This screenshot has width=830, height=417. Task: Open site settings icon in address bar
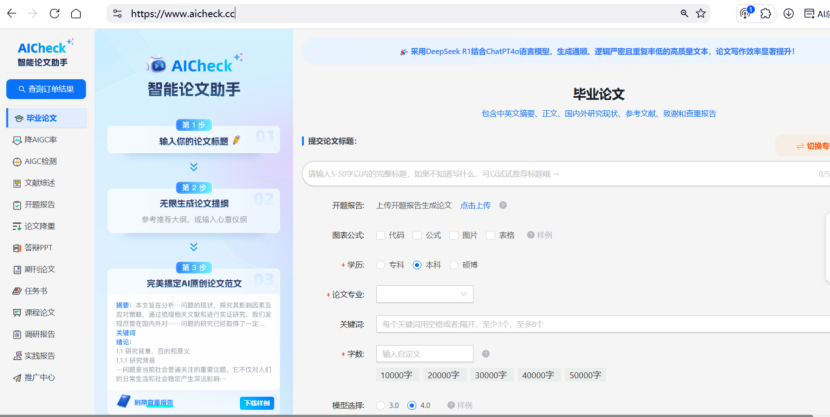pyautogui.click(x=117, y=14)
